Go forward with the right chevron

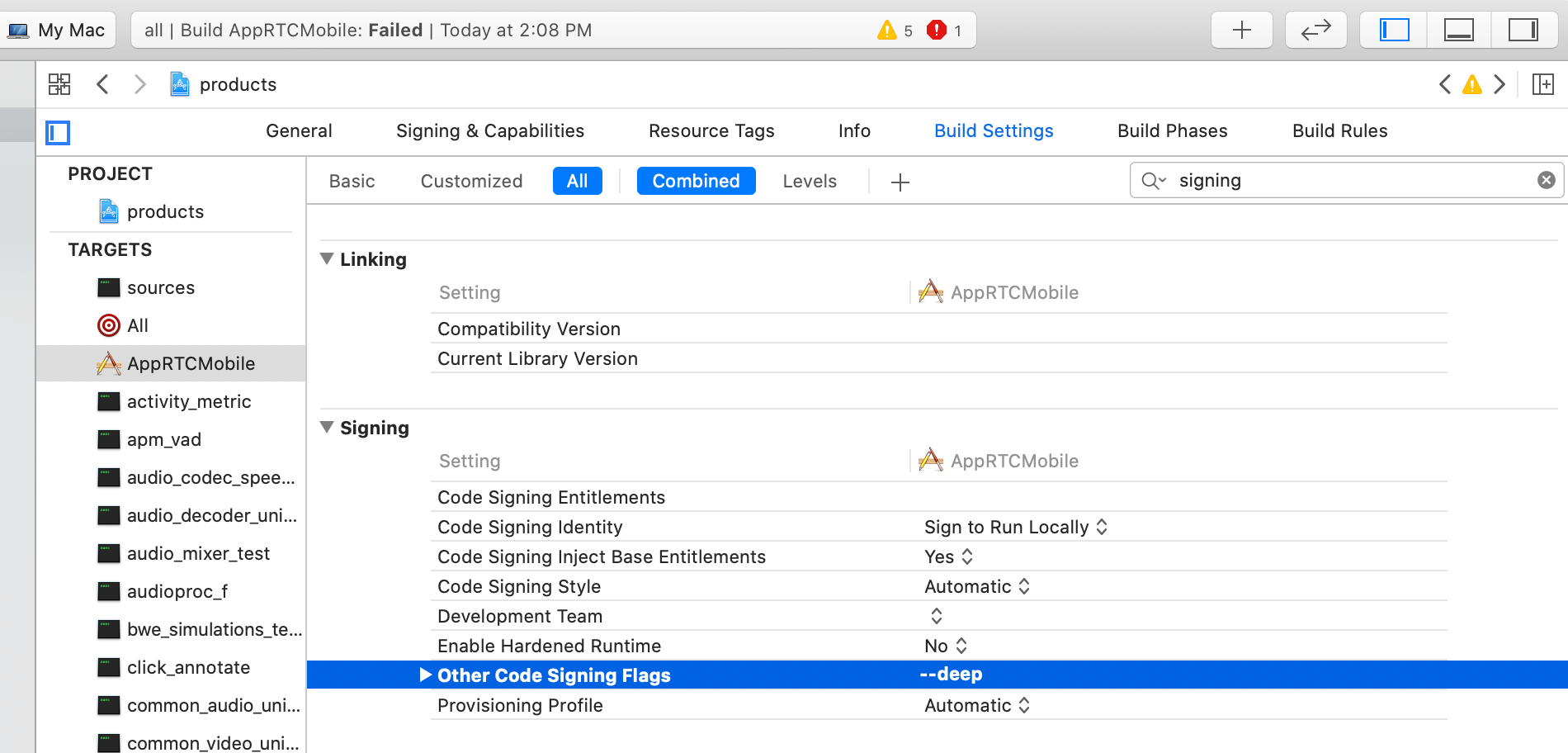(140, 84)
